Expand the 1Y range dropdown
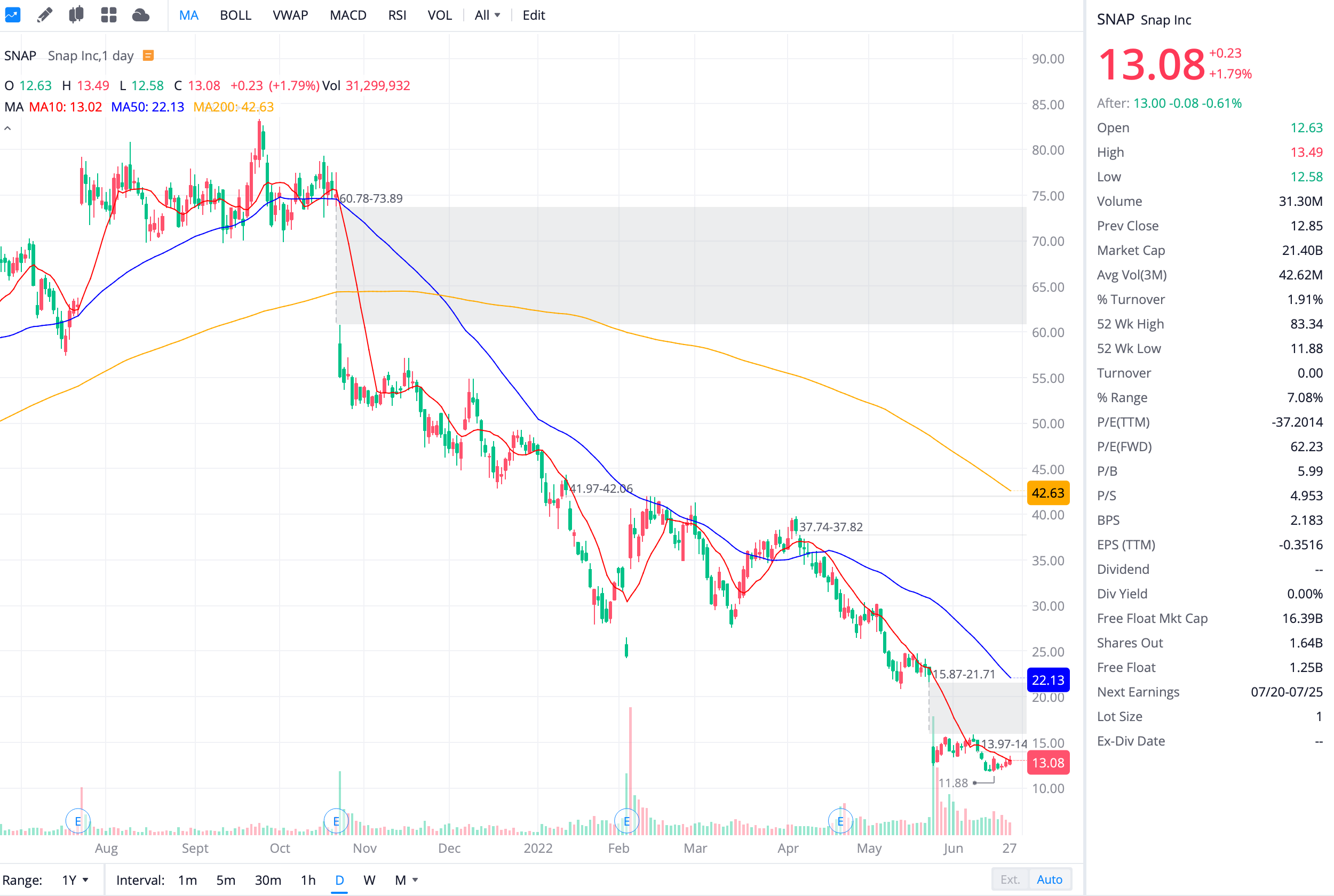The width and height of the screenshot is (1334, 896). point(75,880)
